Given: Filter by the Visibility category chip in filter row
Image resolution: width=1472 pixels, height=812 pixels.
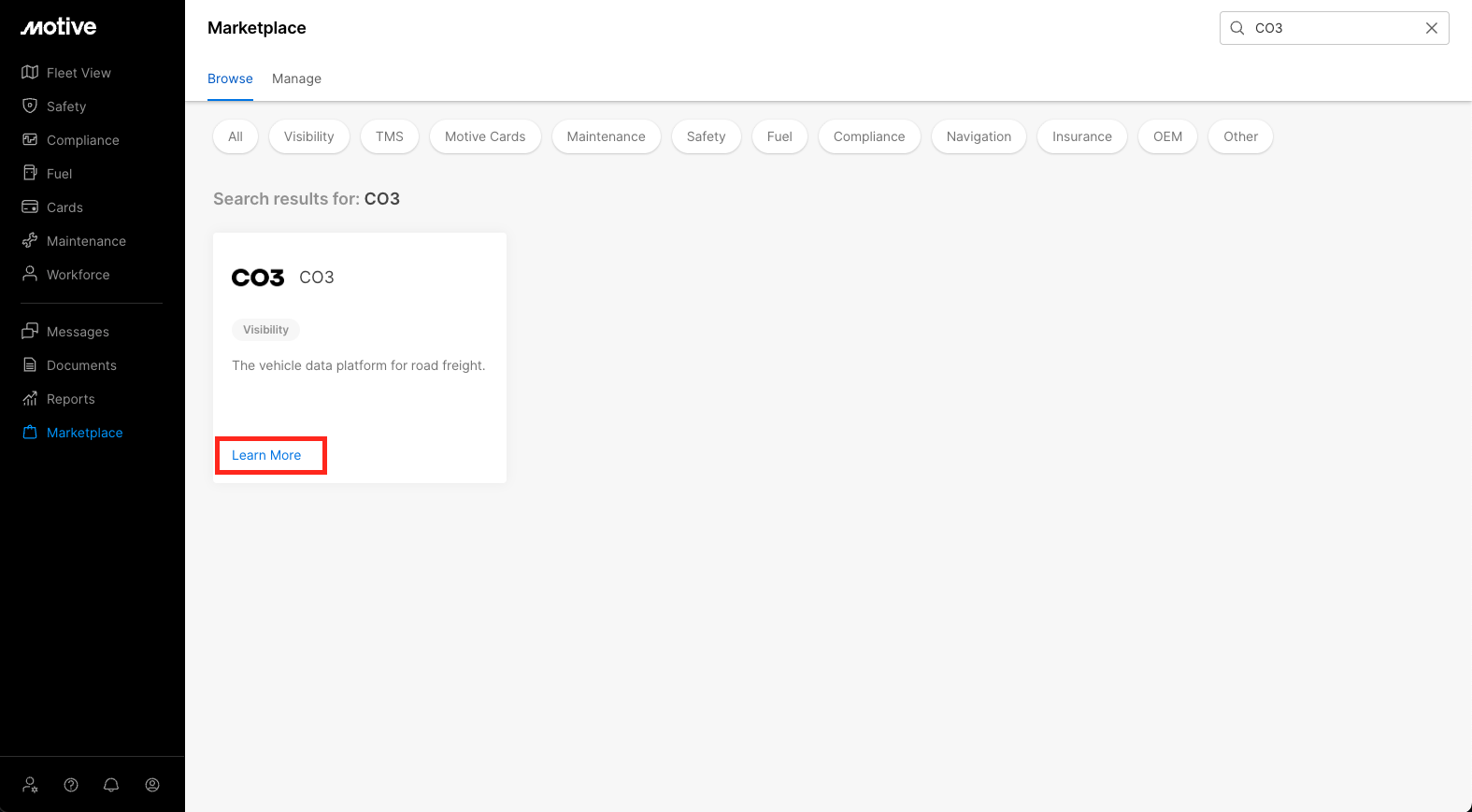Looking at the screenshot, I should click(x=309, y=136).
